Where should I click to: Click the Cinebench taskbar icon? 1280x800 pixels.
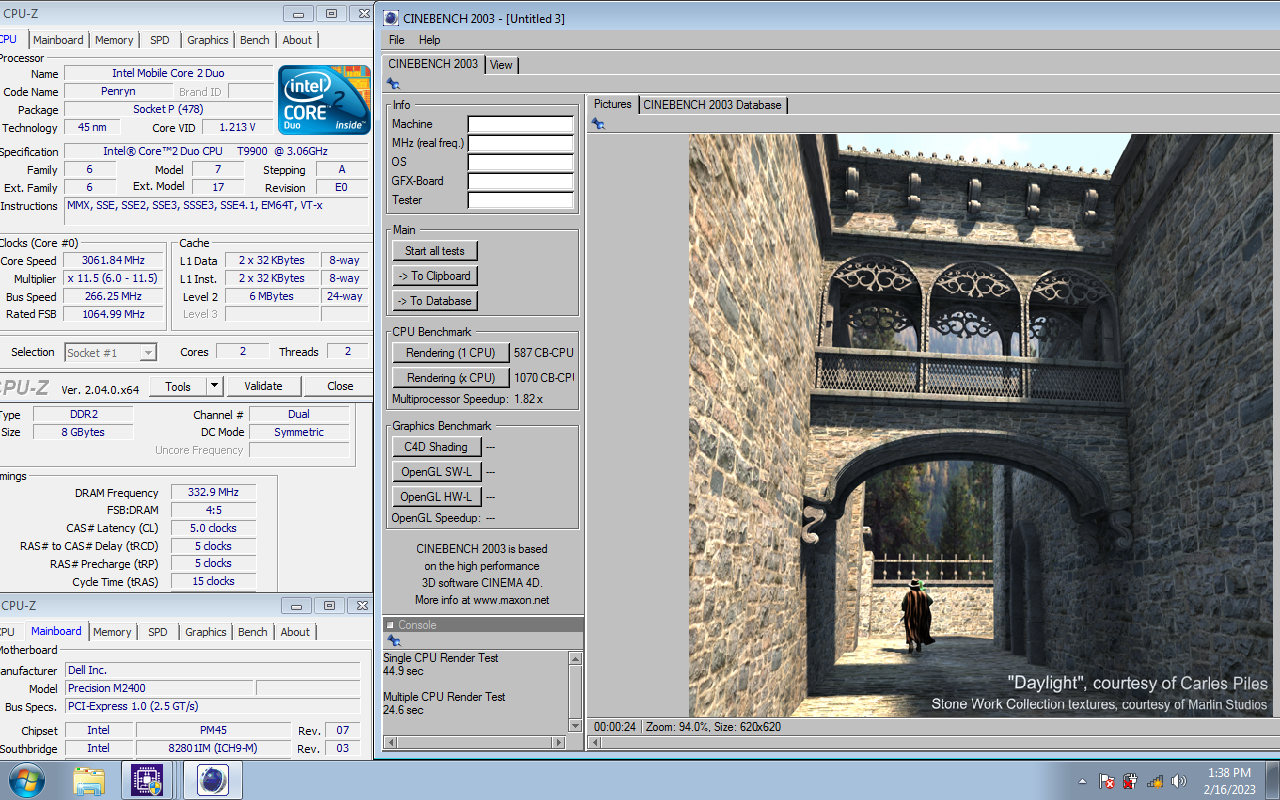coord(211,780)
